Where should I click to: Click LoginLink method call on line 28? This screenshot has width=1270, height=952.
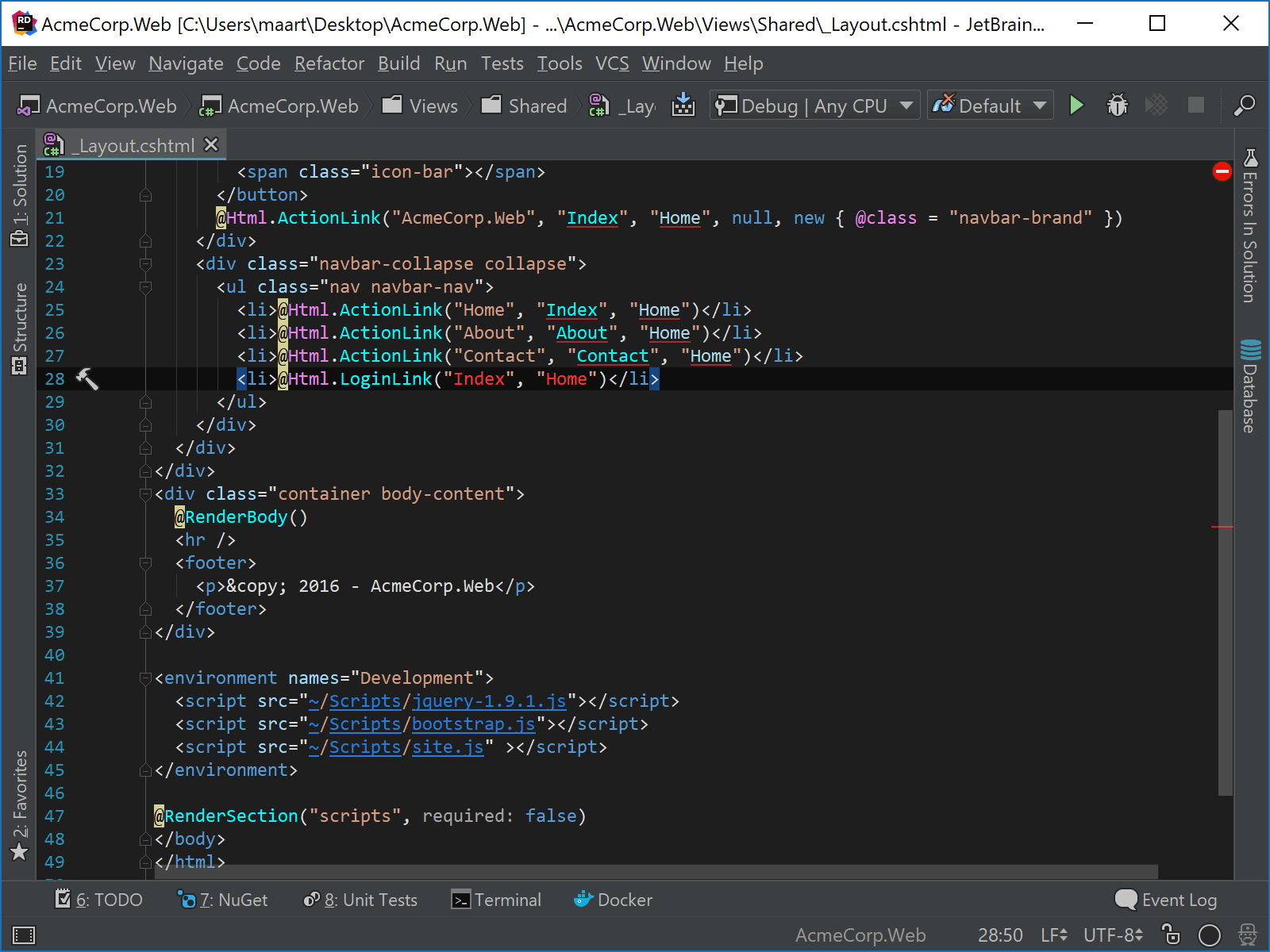click(386, 379)
